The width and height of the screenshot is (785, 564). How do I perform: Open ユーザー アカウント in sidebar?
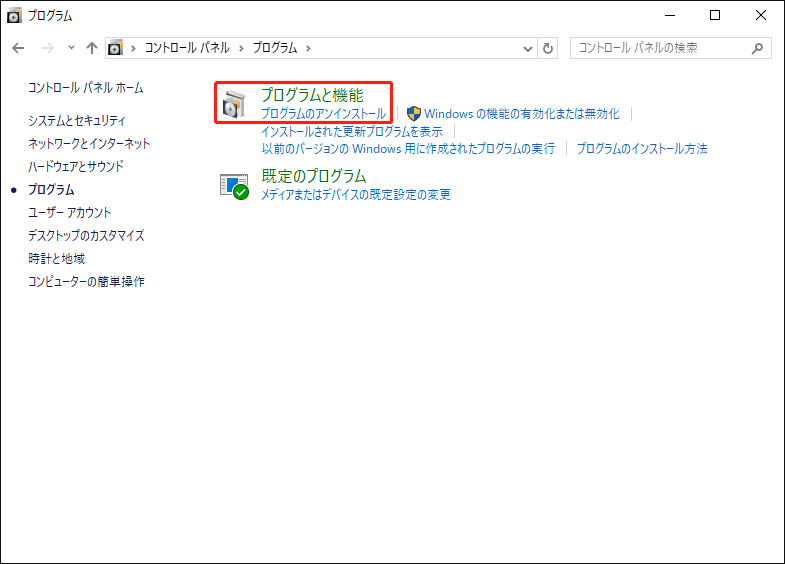[x=70, y=213]
